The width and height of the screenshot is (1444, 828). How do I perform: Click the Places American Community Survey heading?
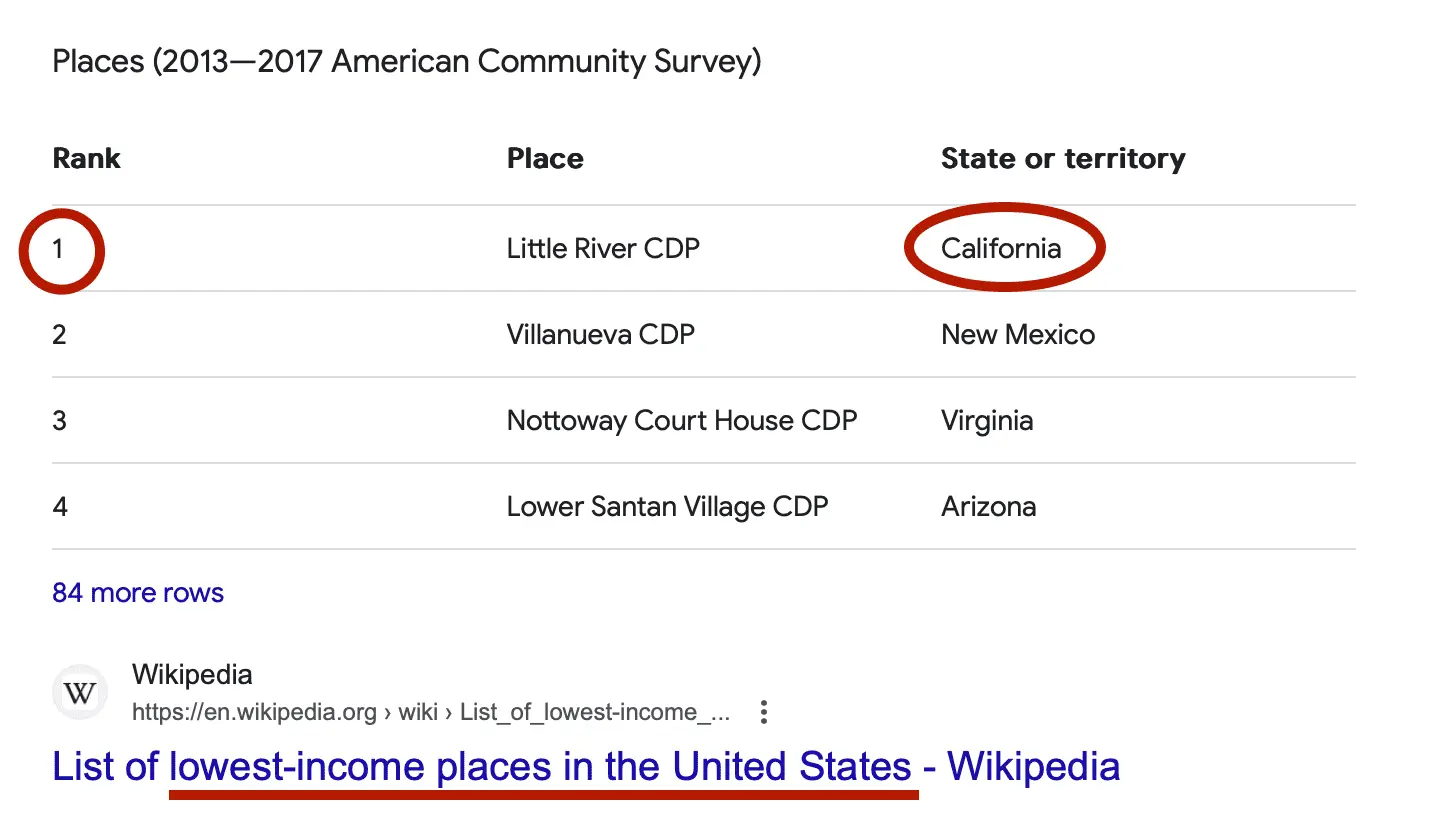point(406,62)
